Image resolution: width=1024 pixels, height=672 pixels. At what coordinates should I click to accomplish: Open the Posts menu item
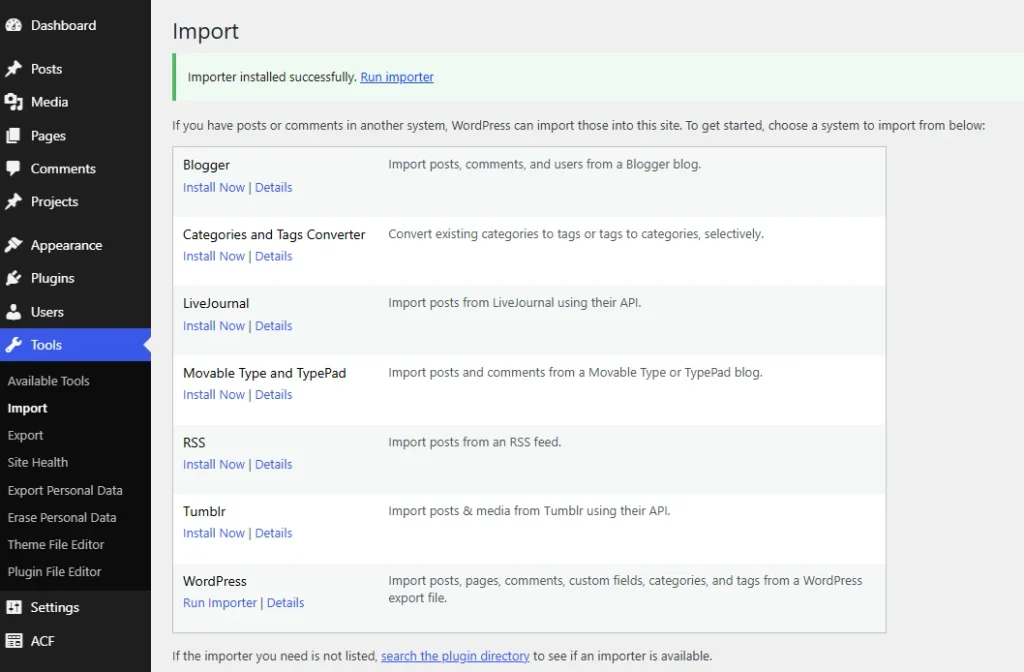pos(46,69)
